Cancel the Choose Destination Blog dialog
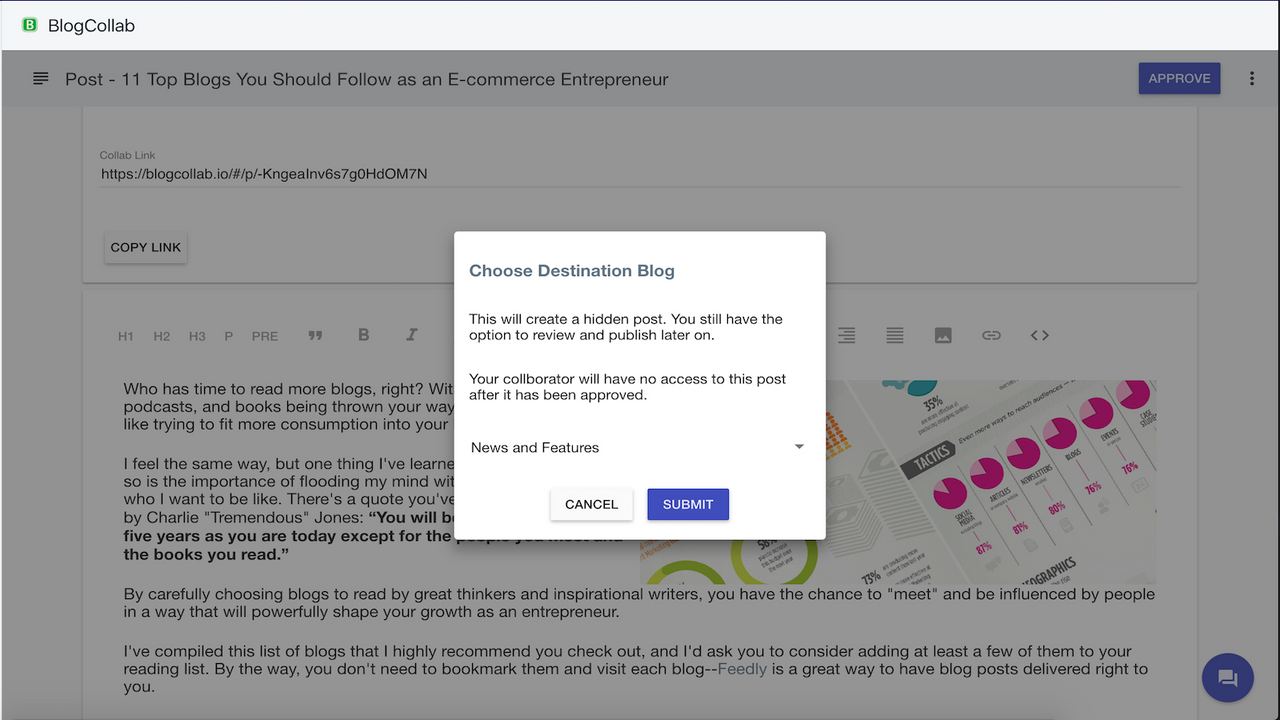 coord(591,504)
